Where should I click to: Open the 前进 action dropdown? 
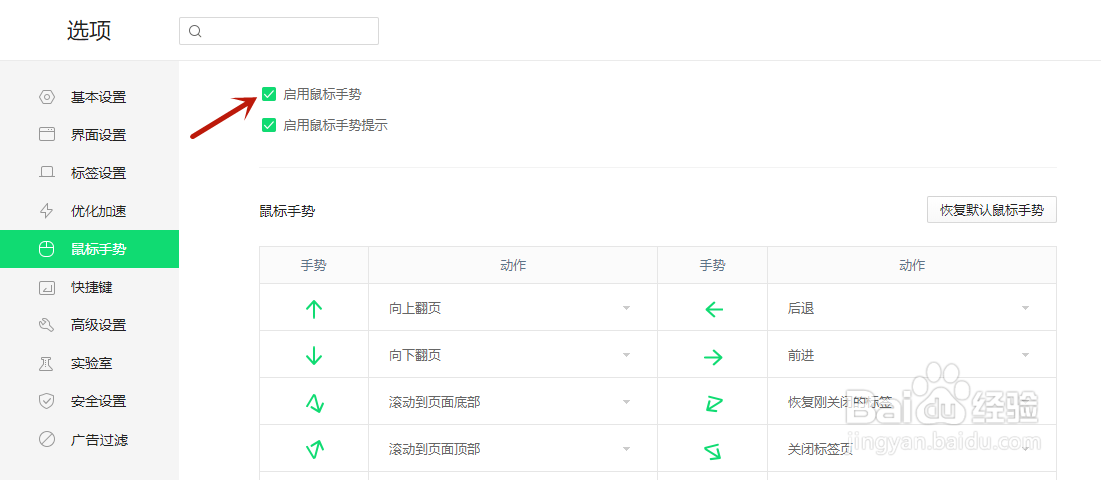pyautogui.click(x=910, y=355)
